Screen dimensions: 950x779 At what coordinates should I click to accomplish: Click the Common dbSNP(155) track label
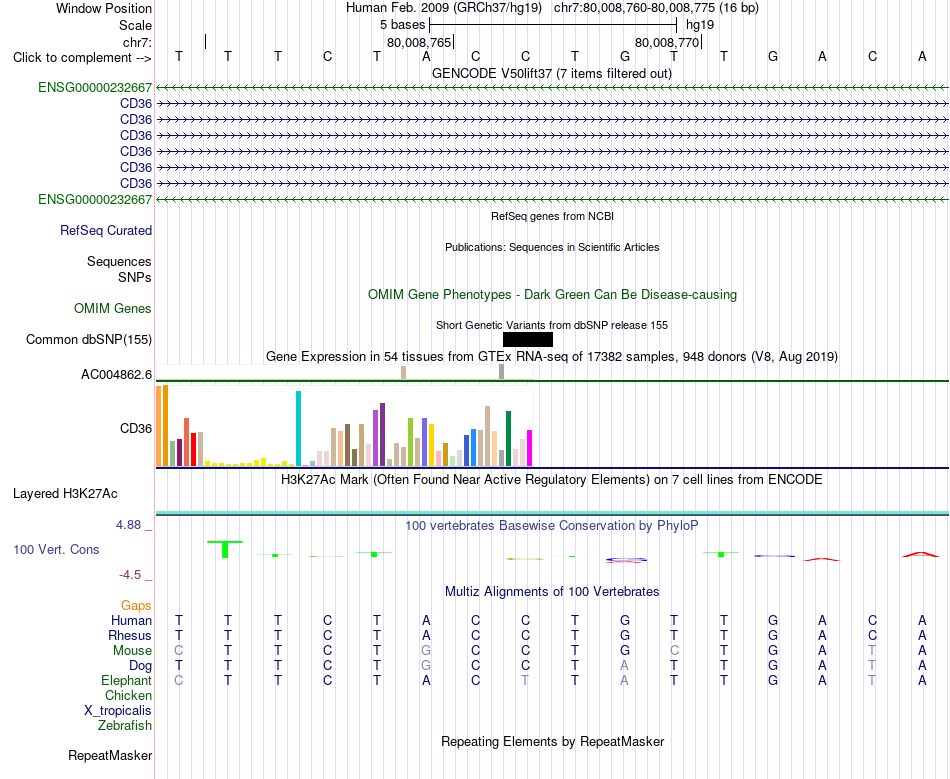88,339
